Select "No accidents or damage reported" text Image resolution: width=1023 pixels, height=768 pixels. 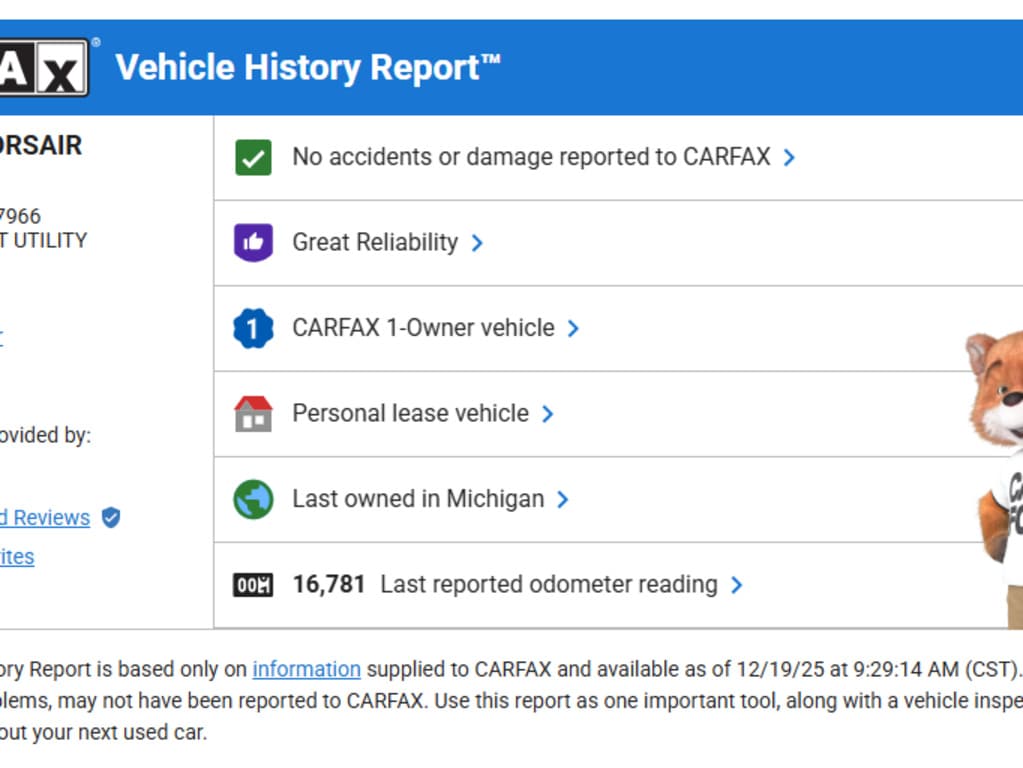(x=531, y=157)
